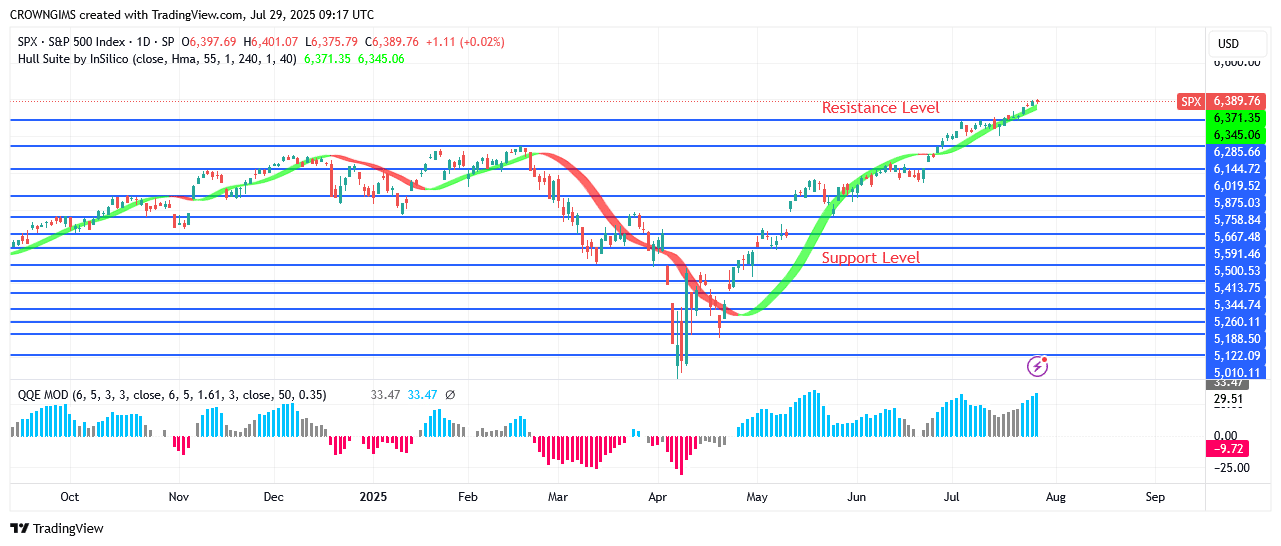Select the 5,188.50 price level label

coord(1237,339)
